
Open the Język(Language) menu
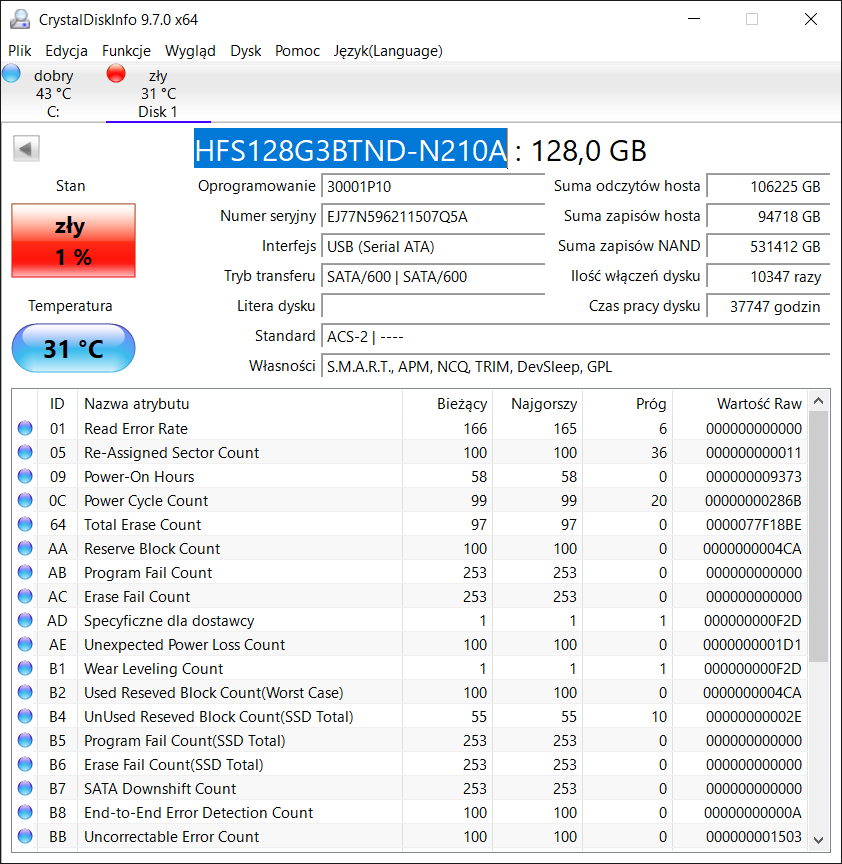click(x=388, y=51)
